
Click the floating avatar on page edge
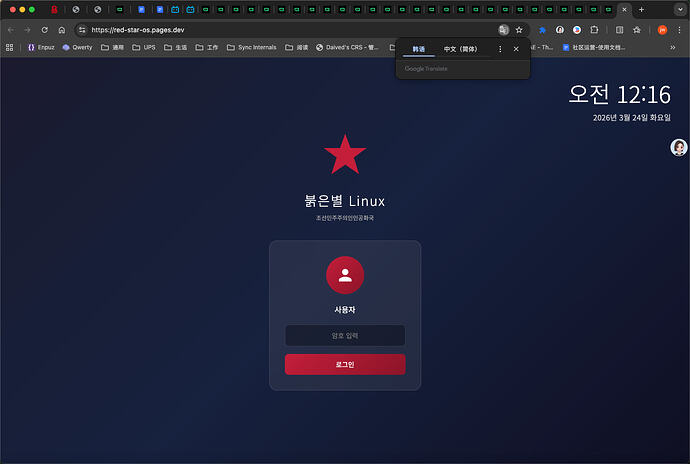point(679,147)
